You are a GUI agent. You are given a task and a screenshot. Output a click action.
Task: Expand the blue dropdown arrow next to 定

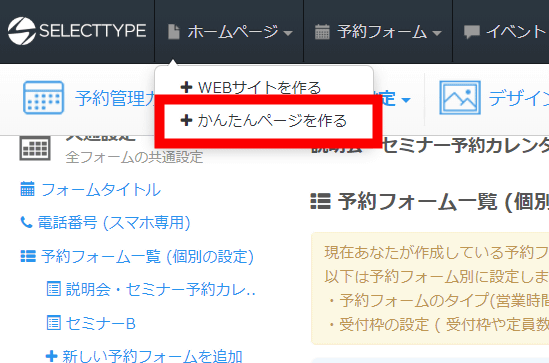pos(406,100)
